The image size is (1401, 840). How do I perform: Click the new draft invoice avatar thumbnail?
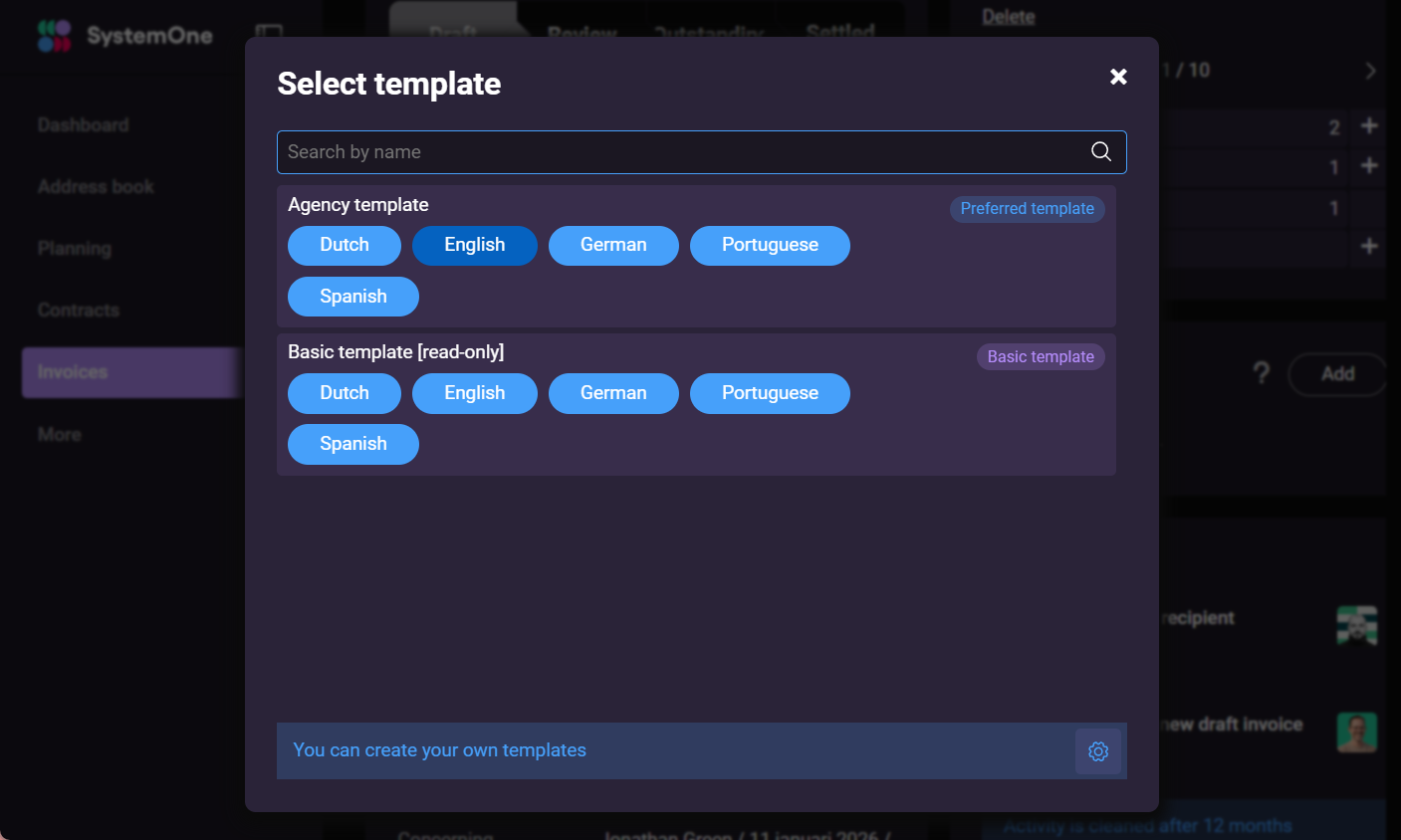(1356, 733)
